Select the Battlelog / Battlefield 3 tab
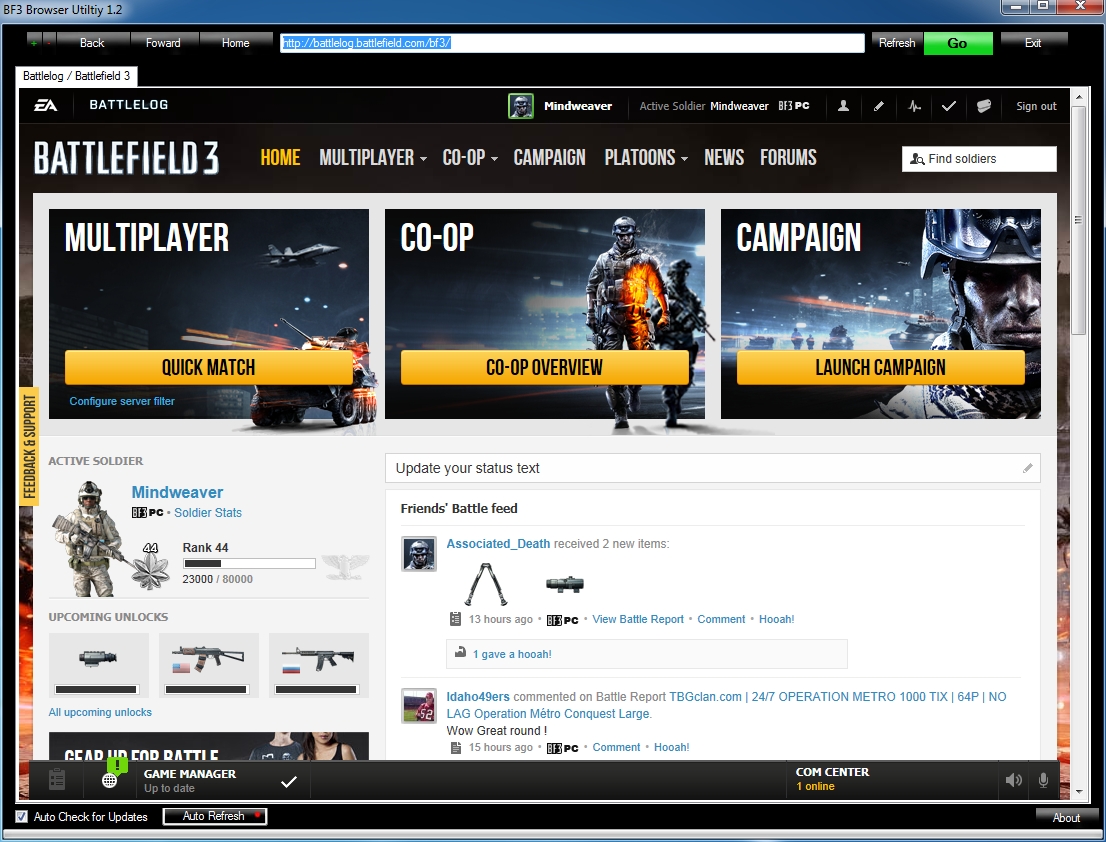The image size is (1106, 842). 77,76
